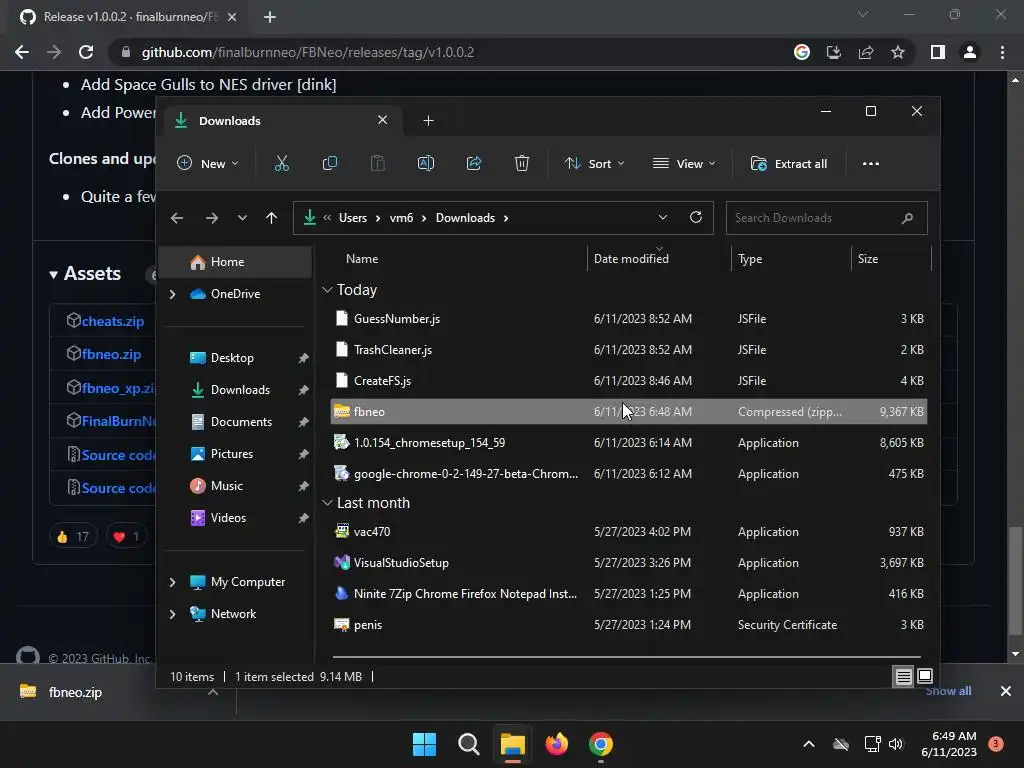The image size is (1024, 768).
Task: Select Home in navigation pane
Action: coord(236,262)
